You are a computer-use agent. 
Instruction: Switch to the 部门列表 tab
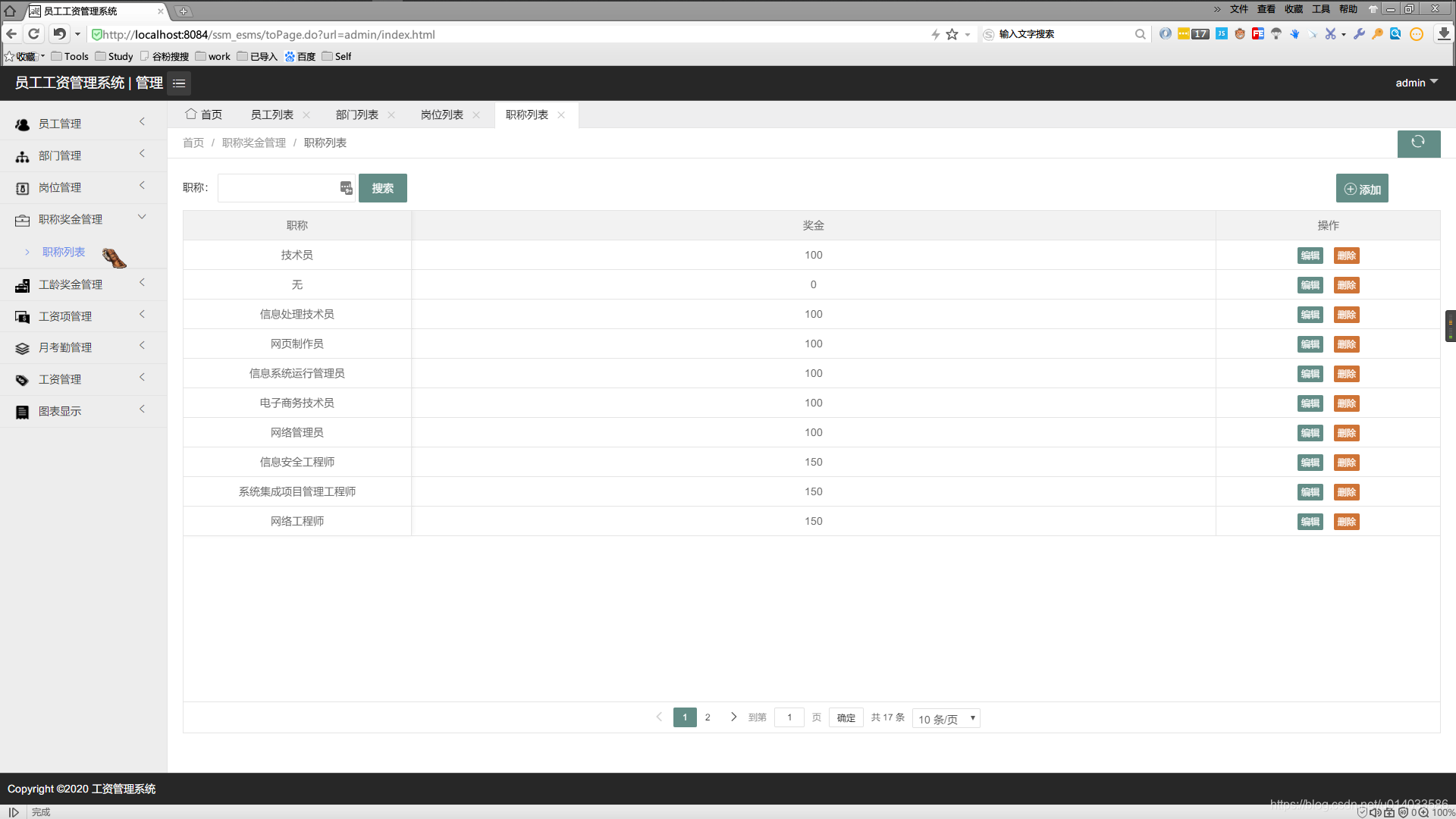tap(357, 115)
